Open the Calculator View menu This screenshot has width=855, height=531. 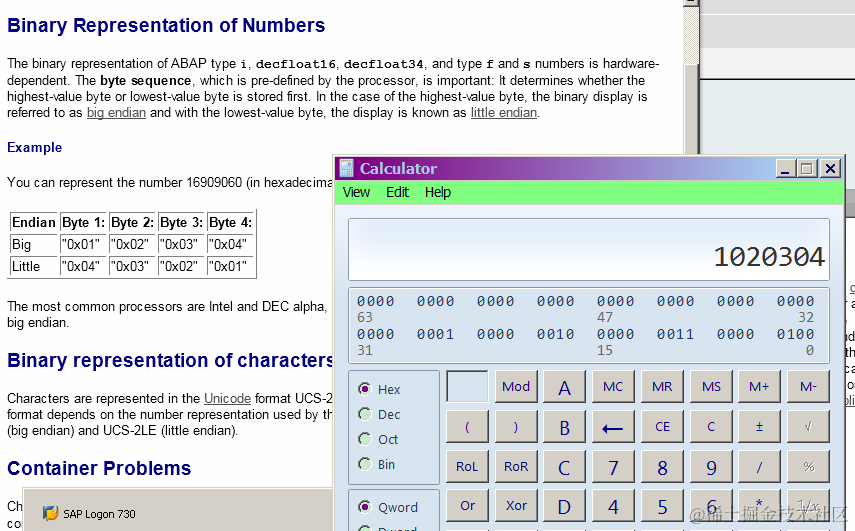(356, 192)
